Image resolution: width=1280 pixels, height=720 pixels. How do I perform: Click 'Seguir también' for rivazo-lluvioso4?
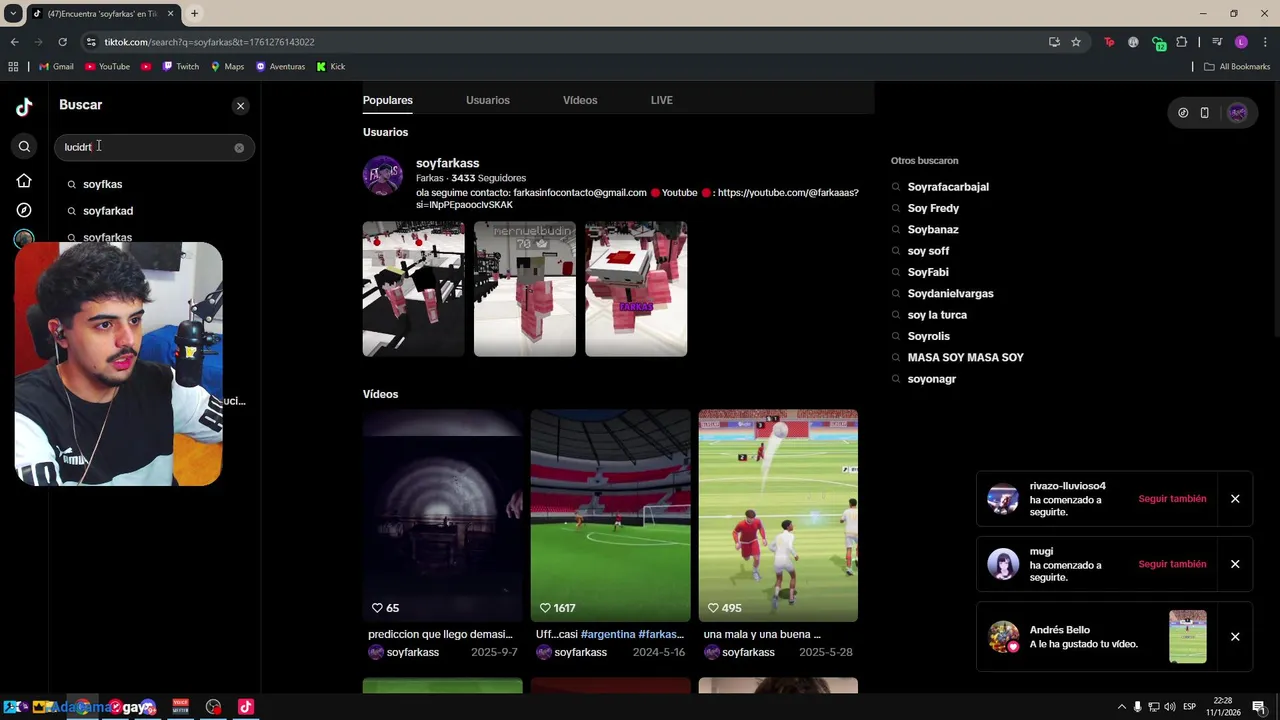[x=1172, y=499]
